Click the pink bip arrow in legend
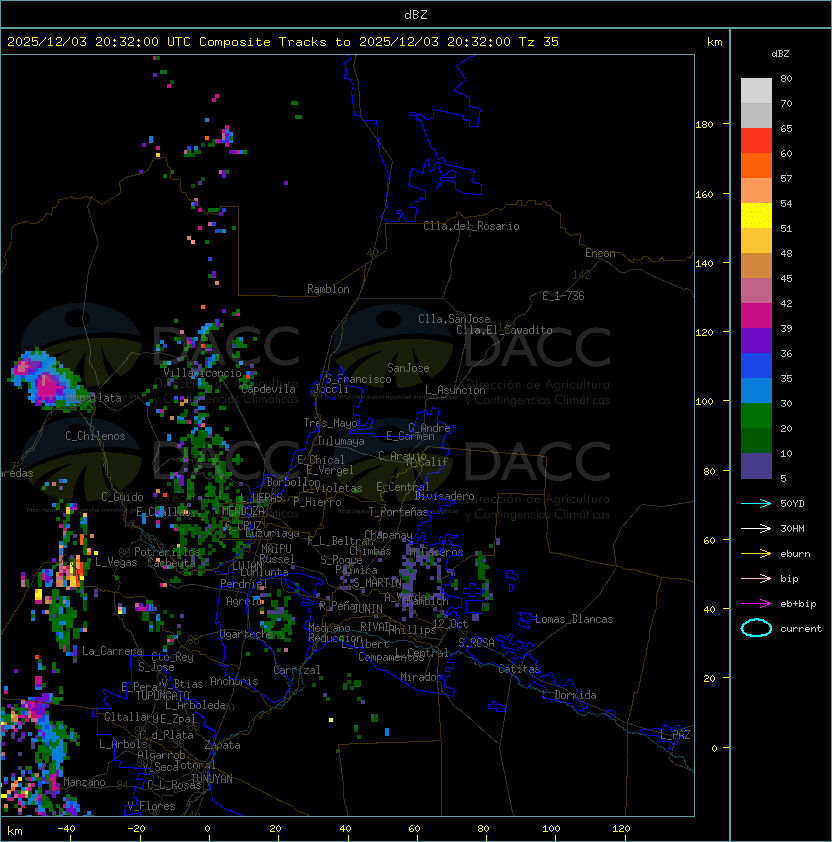Screen dimensions: 832x842 tap(756, 578)
